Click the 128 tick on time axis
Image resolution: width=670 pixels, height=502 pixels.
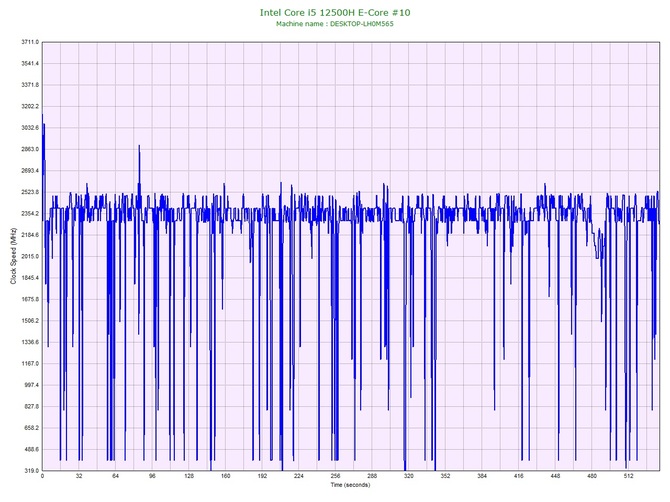click(189, 476)
